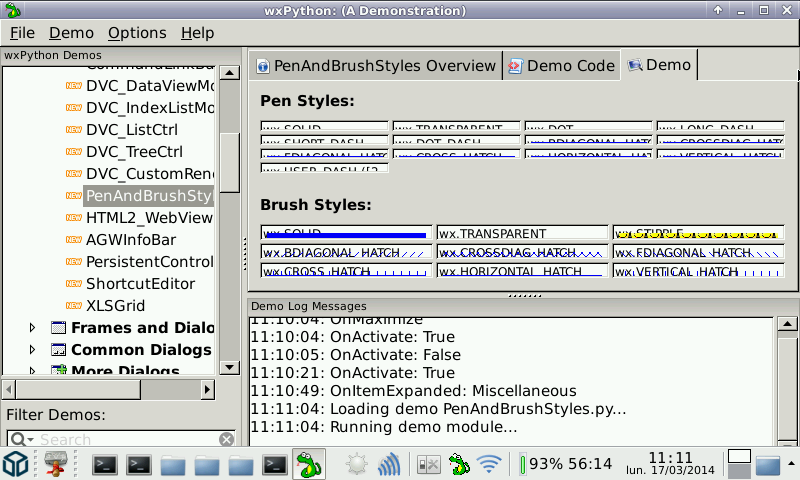Image resolution: width=800 pixels, height=480 pixels.
Task: Click the log messages scrollbar up arrow
Action: coord(787,323)
